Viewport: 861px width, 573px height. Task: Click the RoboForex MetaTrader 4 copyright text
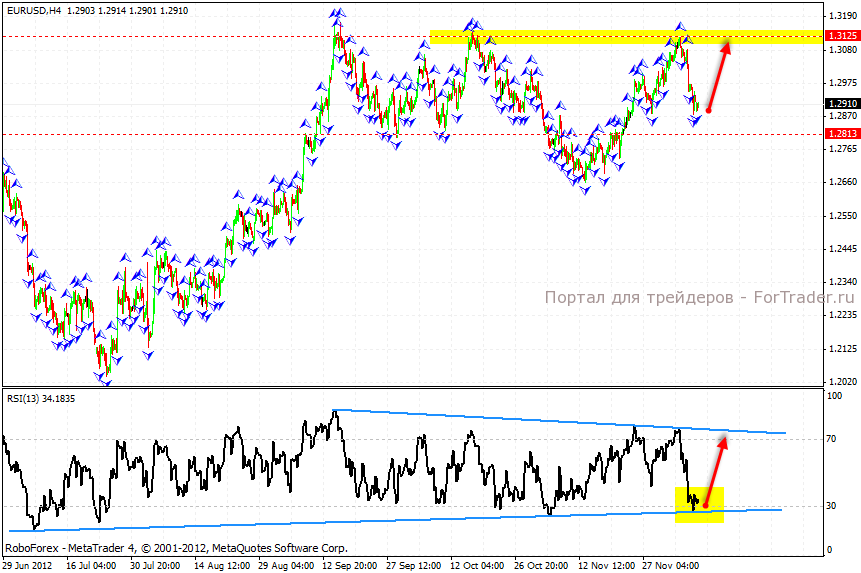coord(176,548)
